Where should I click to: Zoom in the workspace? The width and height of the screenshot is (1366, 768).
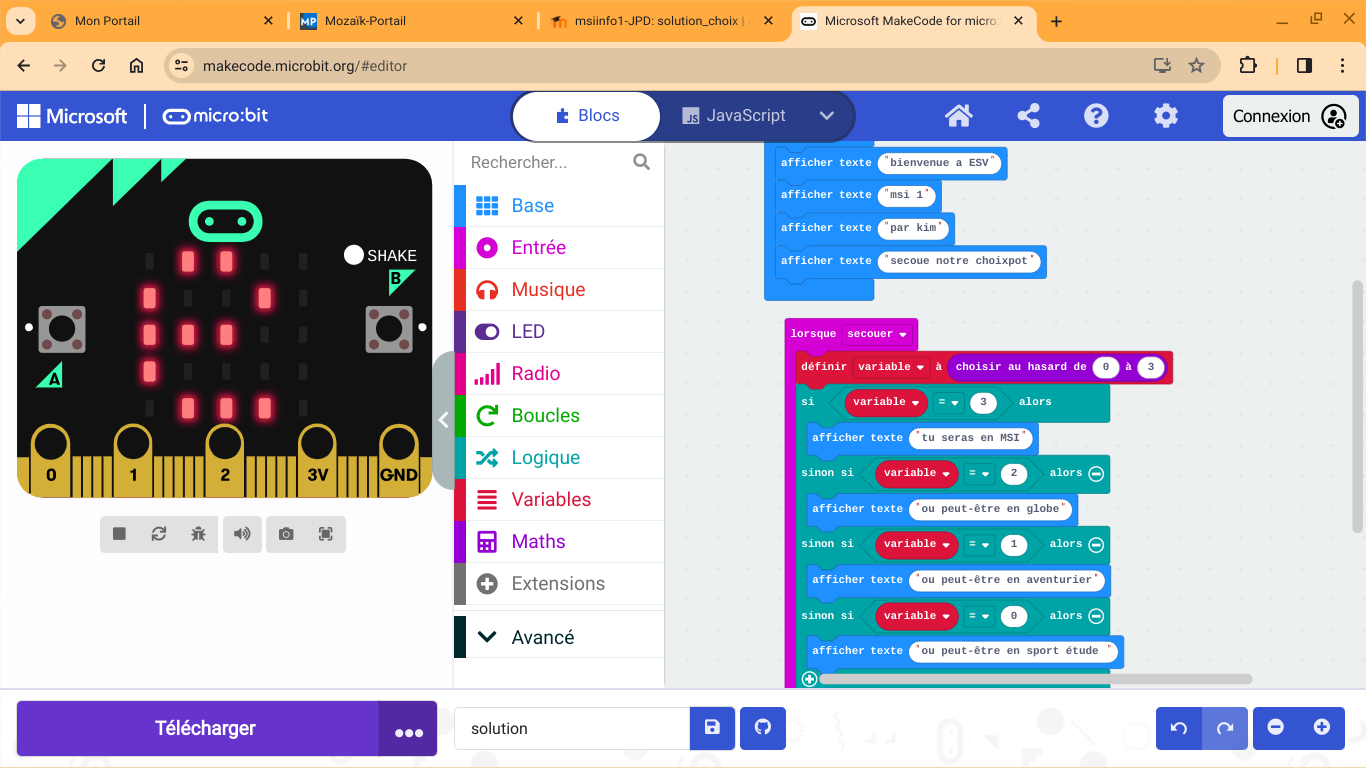[1322, 728]
